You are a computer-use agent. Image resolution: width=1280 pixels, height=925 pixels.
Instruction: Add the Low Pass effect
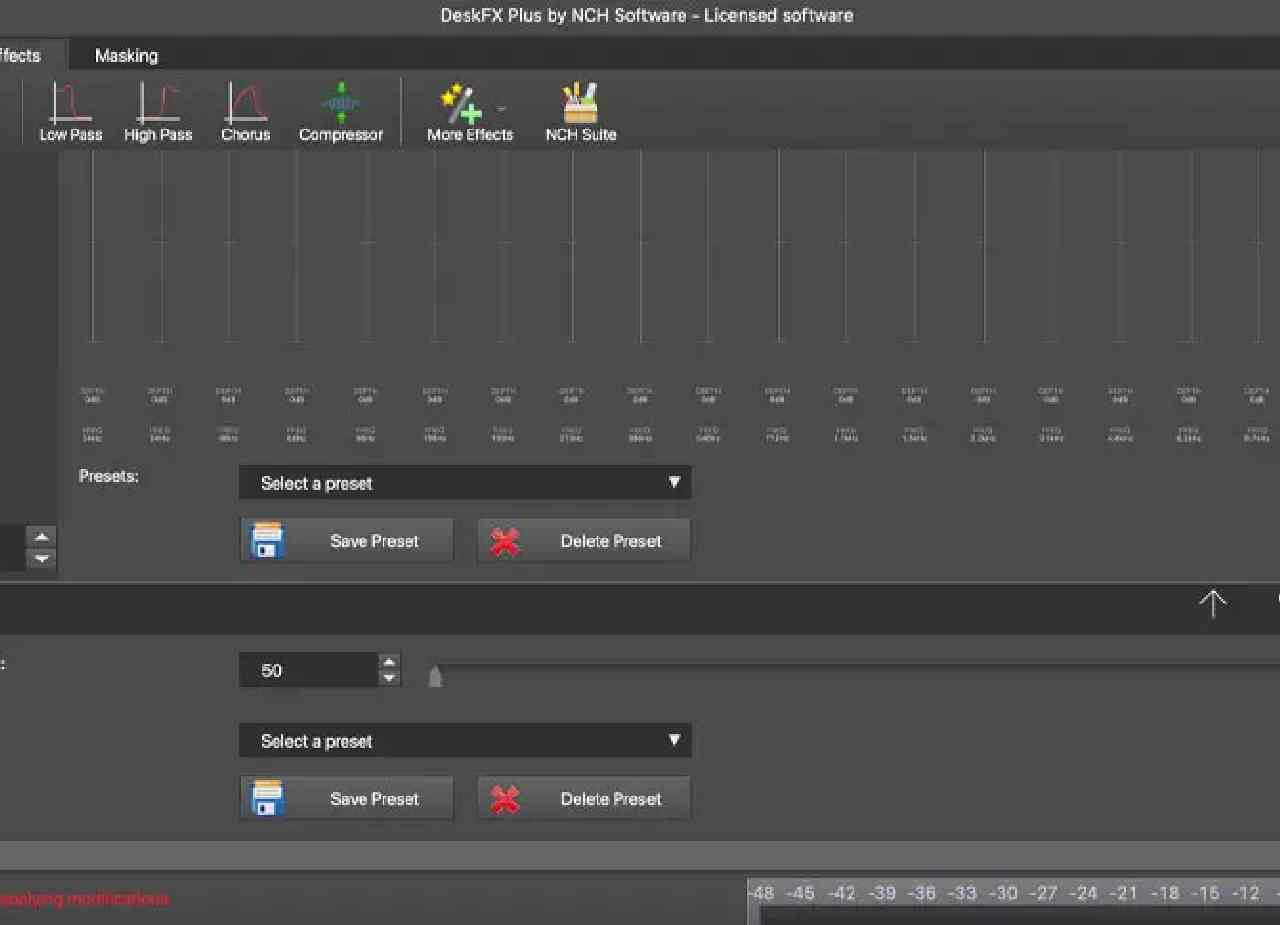coord(71,112)
